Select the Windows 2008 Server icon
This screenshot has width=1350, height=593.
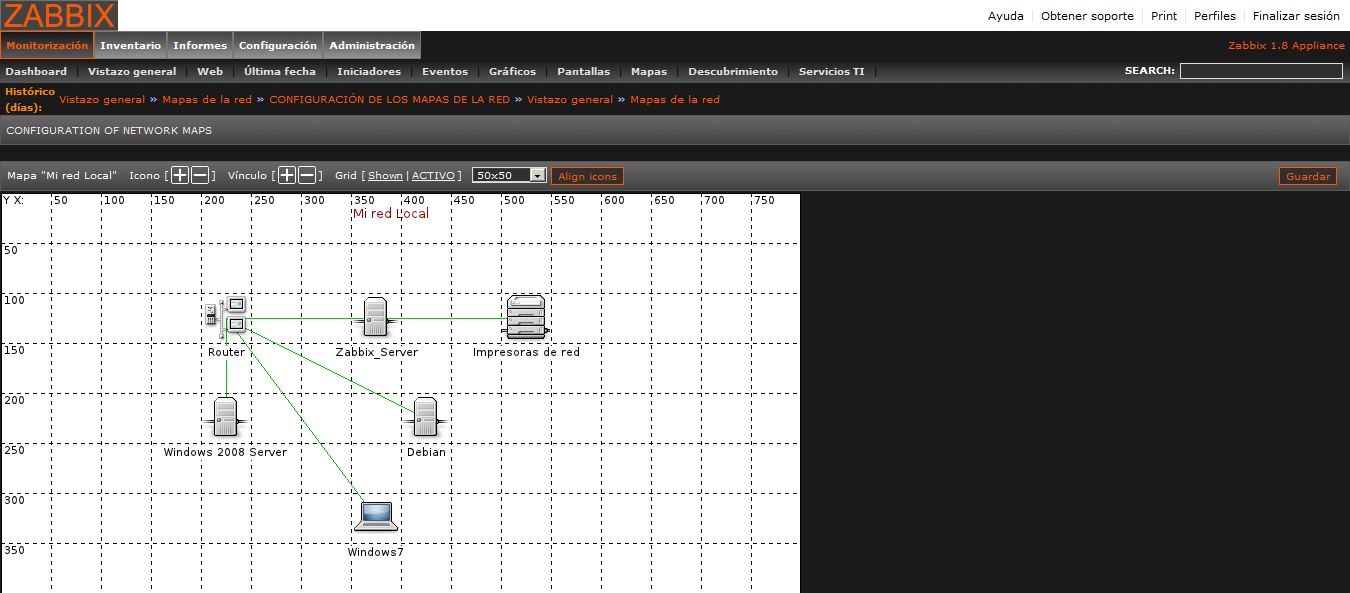pos(226,417)
